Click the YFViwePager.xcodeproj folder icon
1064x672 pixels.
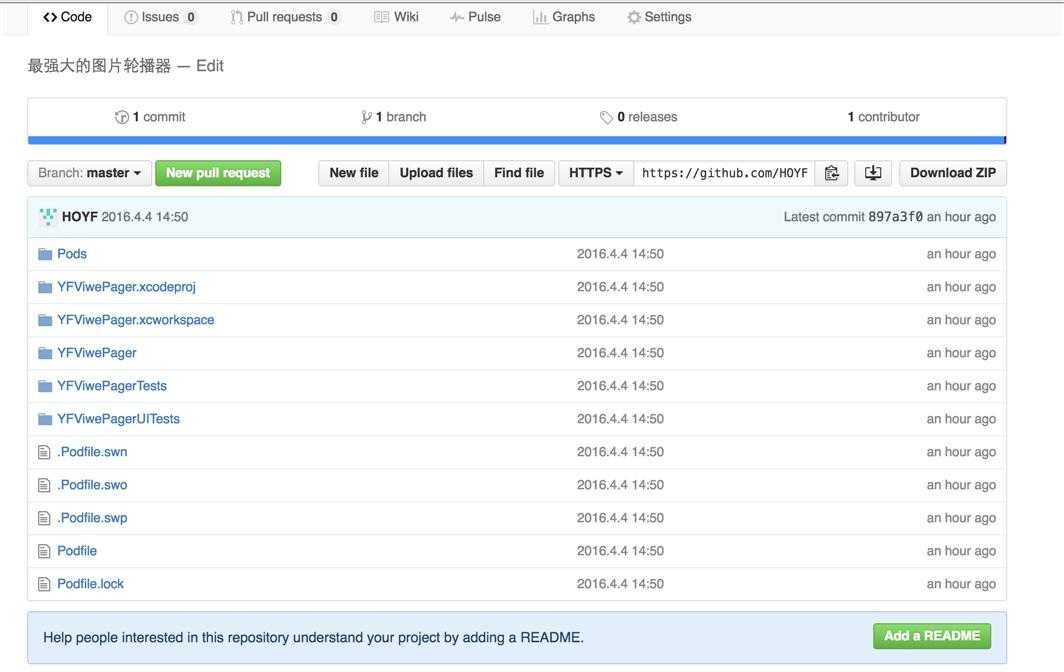(x=45, y=287)
